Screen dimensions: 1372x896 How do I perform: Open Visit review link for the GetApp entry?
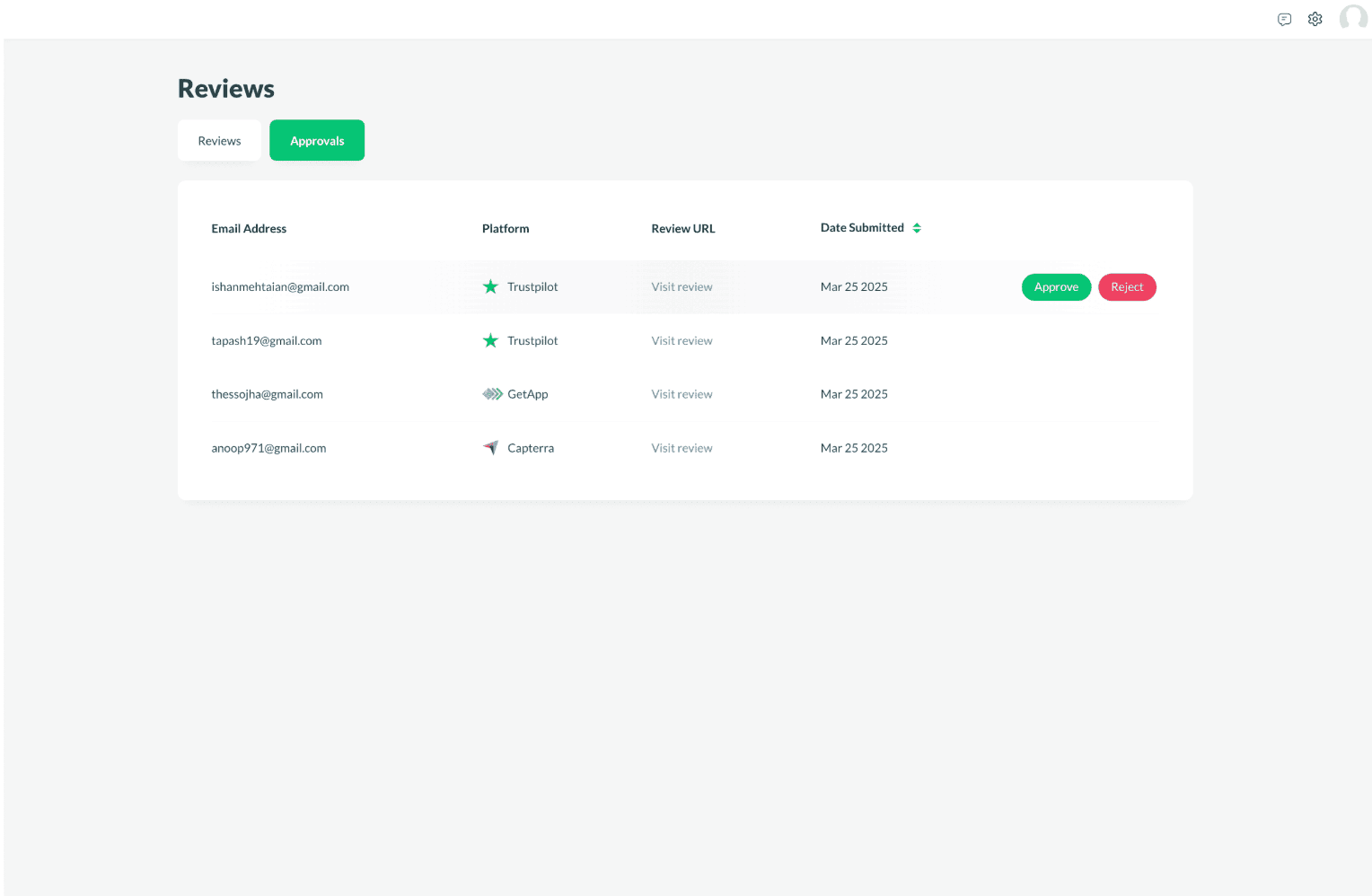click(x=682, y=393)
